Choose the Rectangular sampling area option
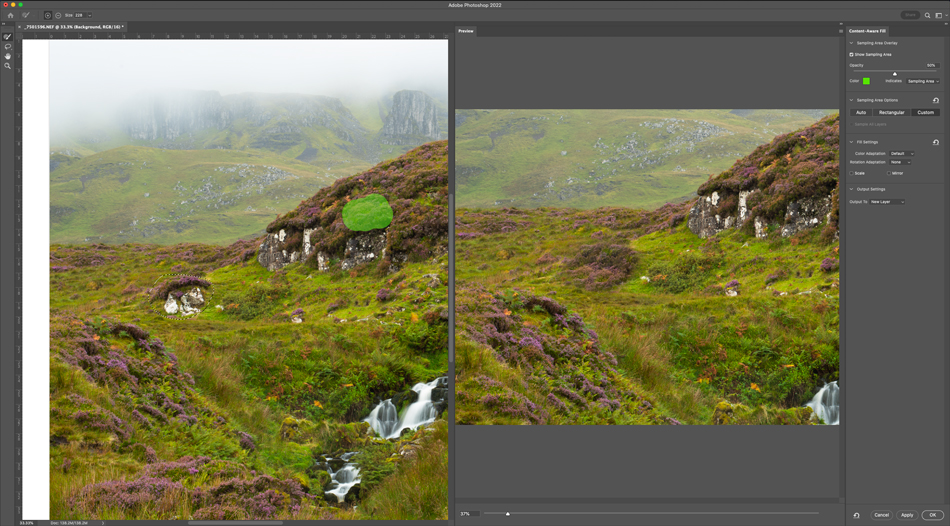Viewport: 950px width, 526px height. click(891, 112)
